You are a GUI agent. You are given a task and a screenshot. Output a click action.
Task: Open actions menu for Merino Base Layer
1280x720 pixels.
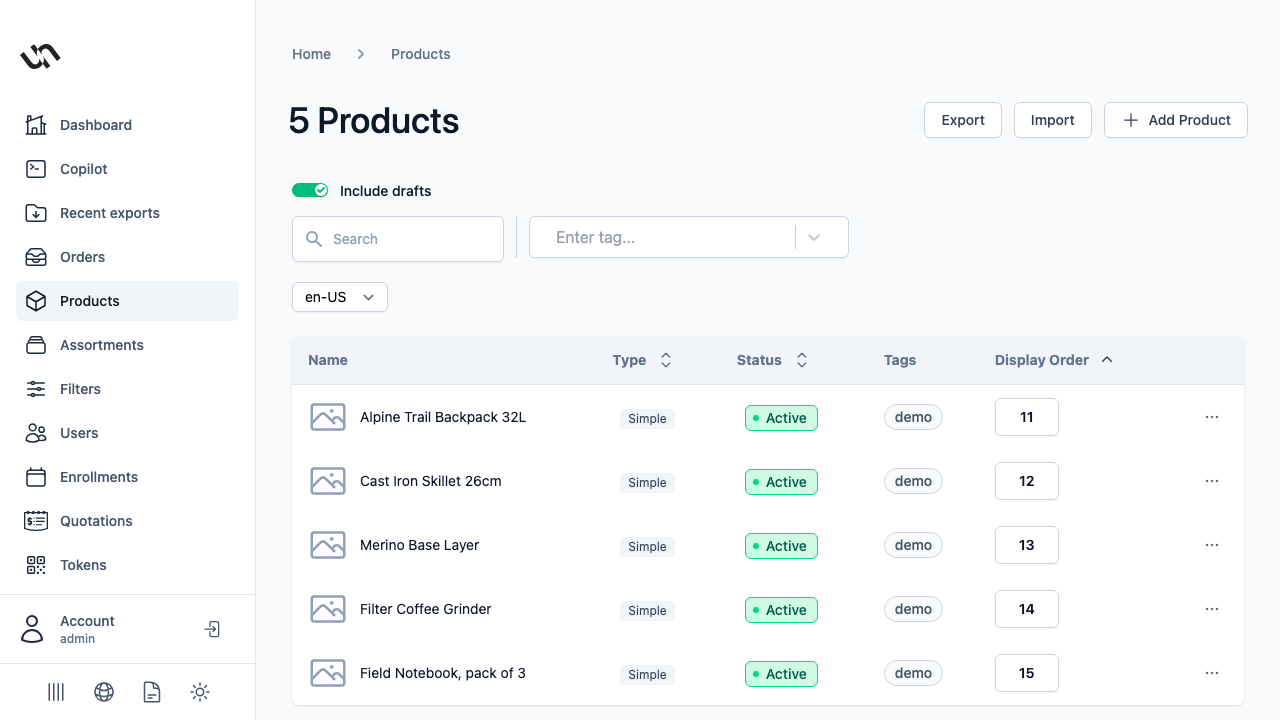coord(1212,545)
